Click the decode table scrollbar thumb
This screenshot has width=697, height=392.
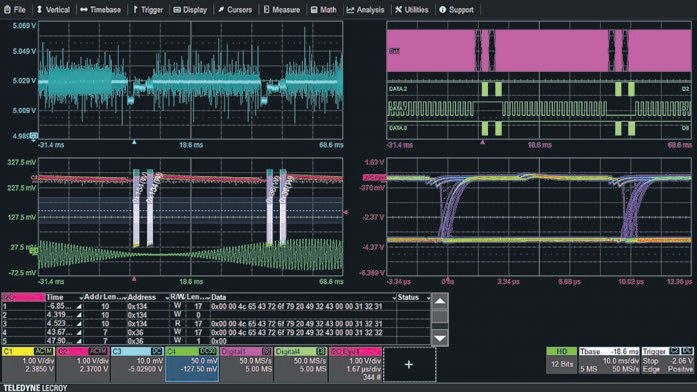[x=440, y=316]
